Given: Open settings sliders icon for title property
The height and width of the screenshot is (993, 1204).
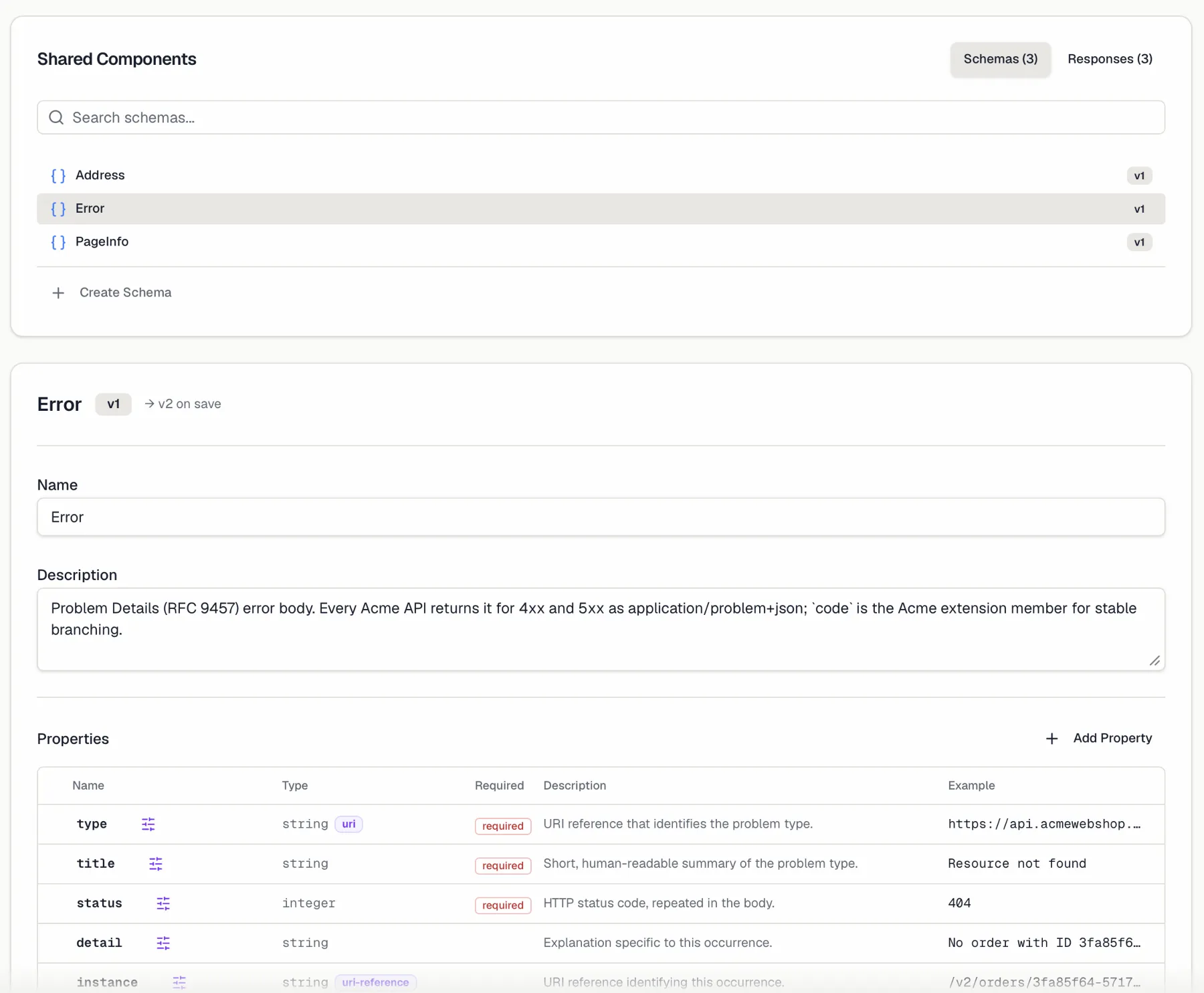Looking at the screenshot, I should tap(156, 864).
